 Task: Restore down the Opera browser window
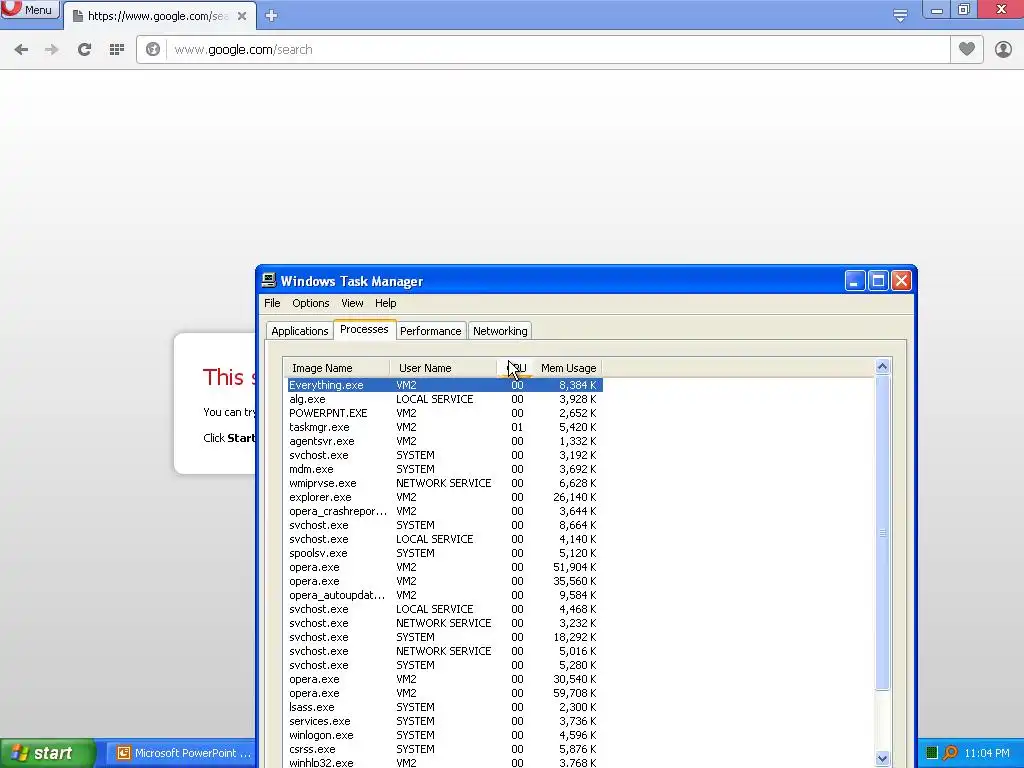pyautogui.click(x=964, y=10)
